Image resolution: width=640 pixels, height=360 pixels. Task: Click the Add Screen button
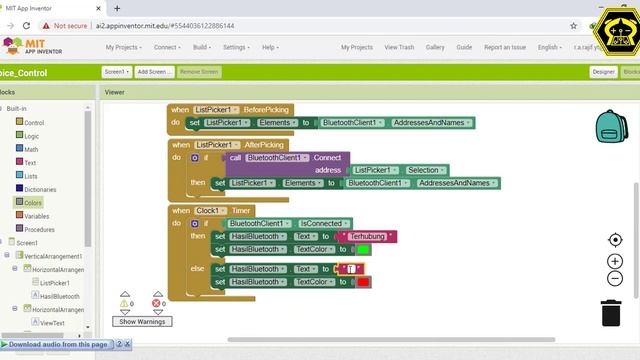click(154, 72)
